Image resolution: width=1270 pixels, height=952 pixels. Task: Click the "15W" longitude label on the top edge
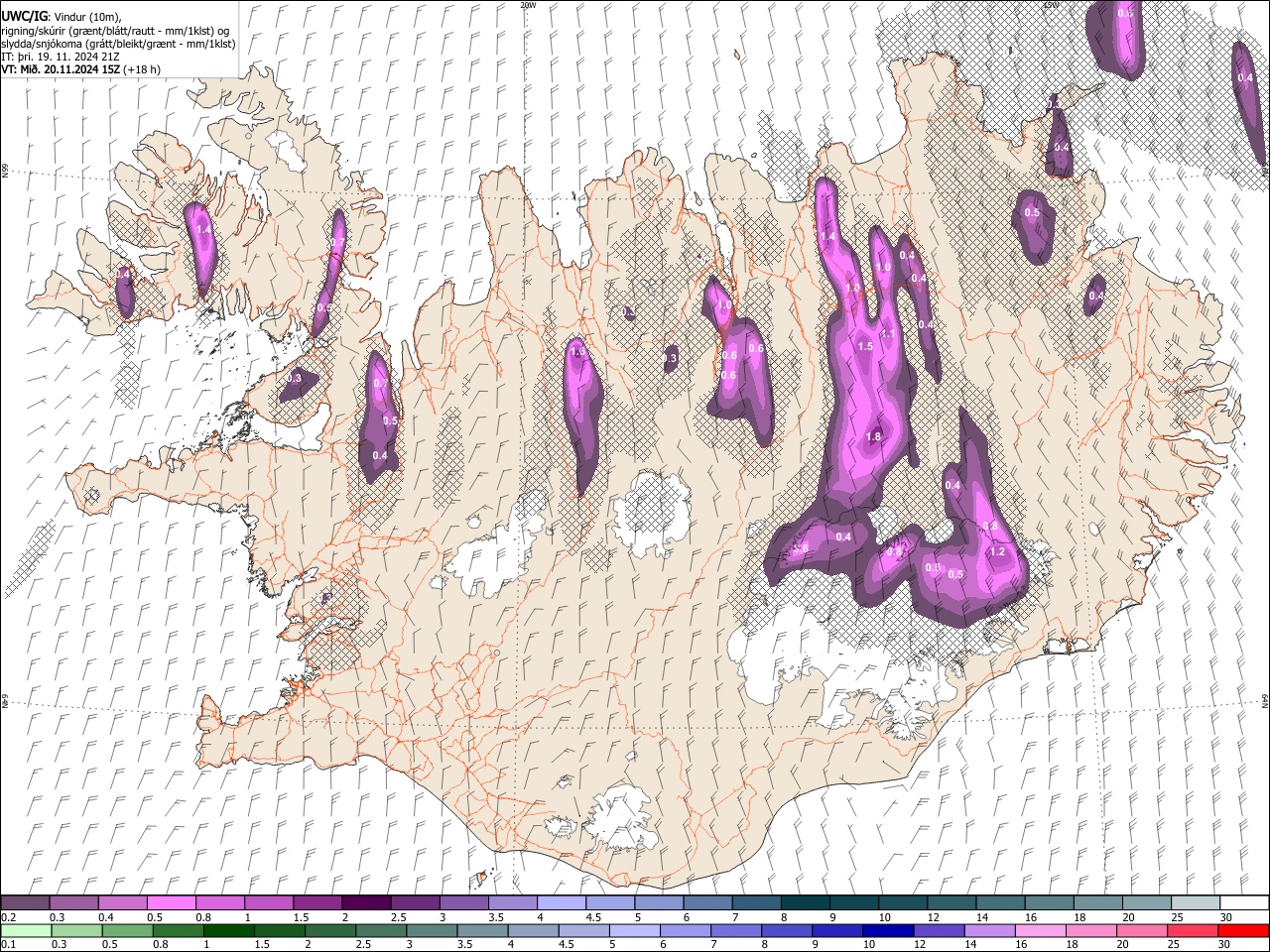[x=1051, y=5]
